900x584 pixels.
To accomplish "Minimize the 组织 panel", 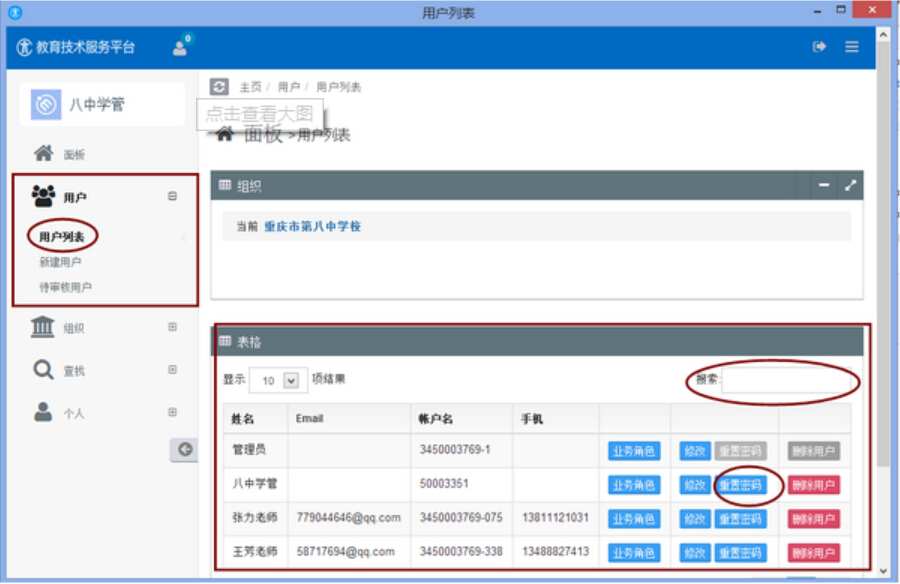I will [824, 185].
